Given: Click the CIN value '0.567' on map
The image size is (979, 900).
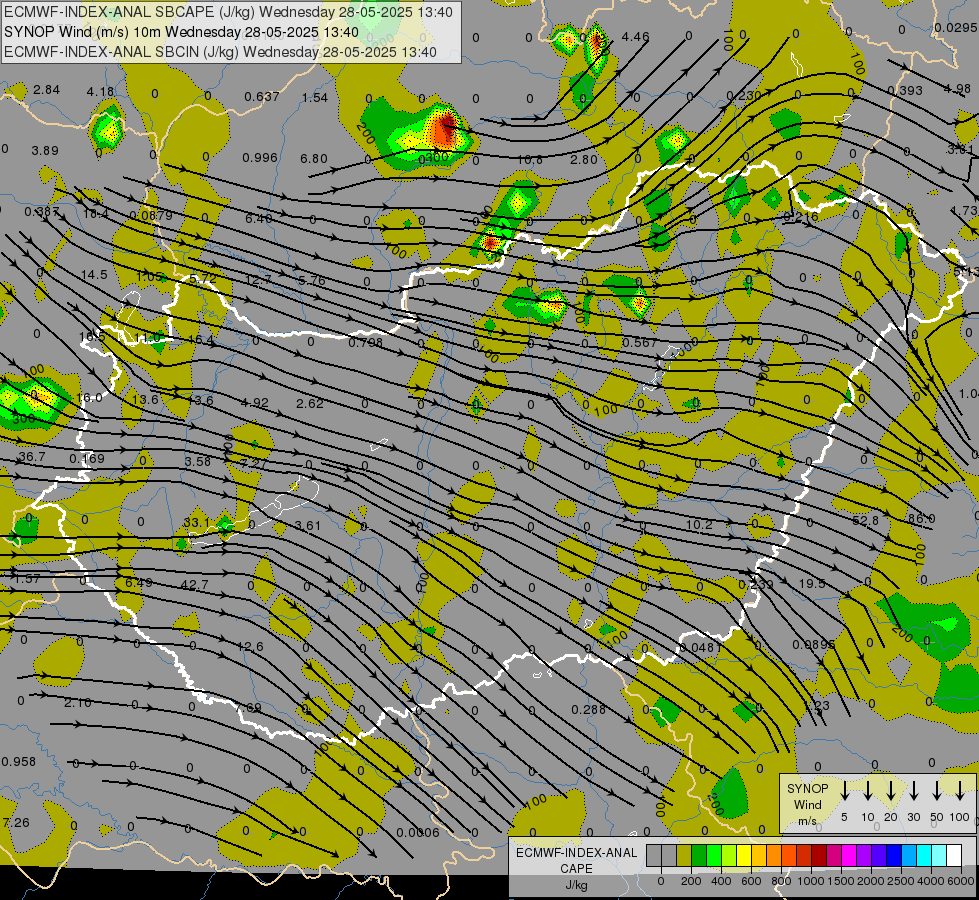Looking at the screenshot, I should 640,343.
